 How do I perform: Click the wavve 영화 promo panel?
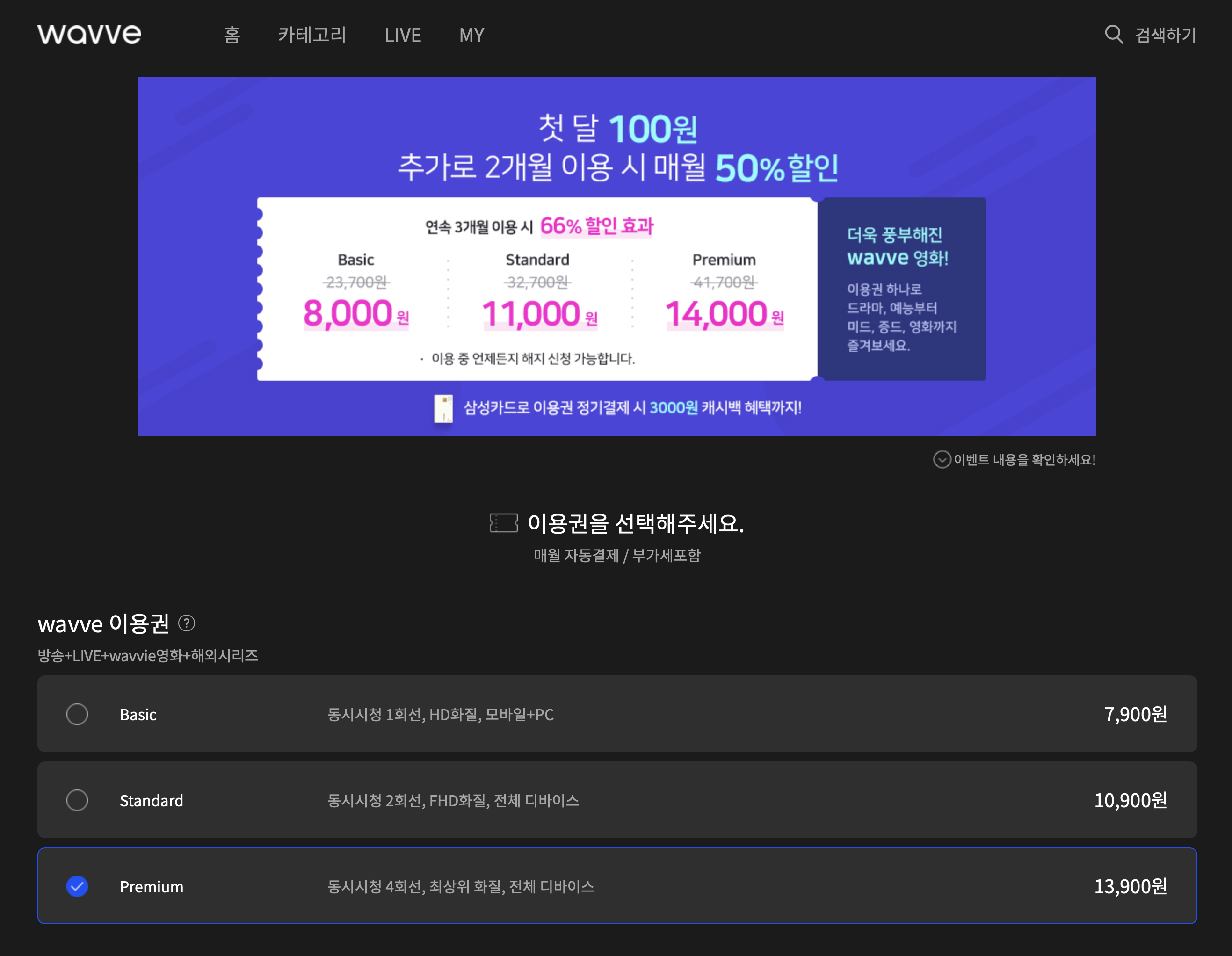click(901, 289)
